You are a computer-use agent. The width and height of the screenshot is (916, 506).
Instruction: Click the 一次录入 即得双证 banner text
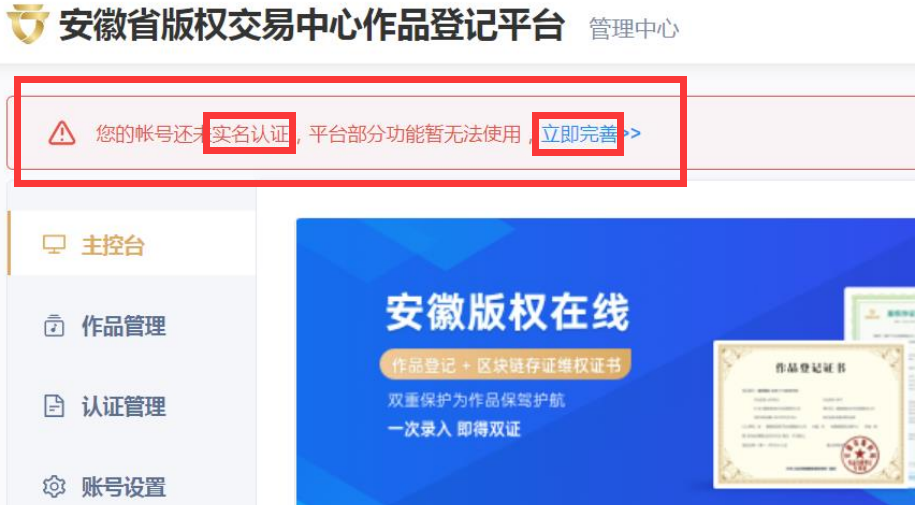coord(454,429)
